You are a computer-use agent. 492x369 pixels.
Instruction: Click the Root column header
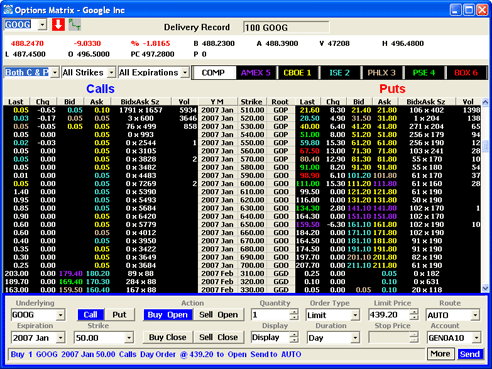tap(280, 102)
